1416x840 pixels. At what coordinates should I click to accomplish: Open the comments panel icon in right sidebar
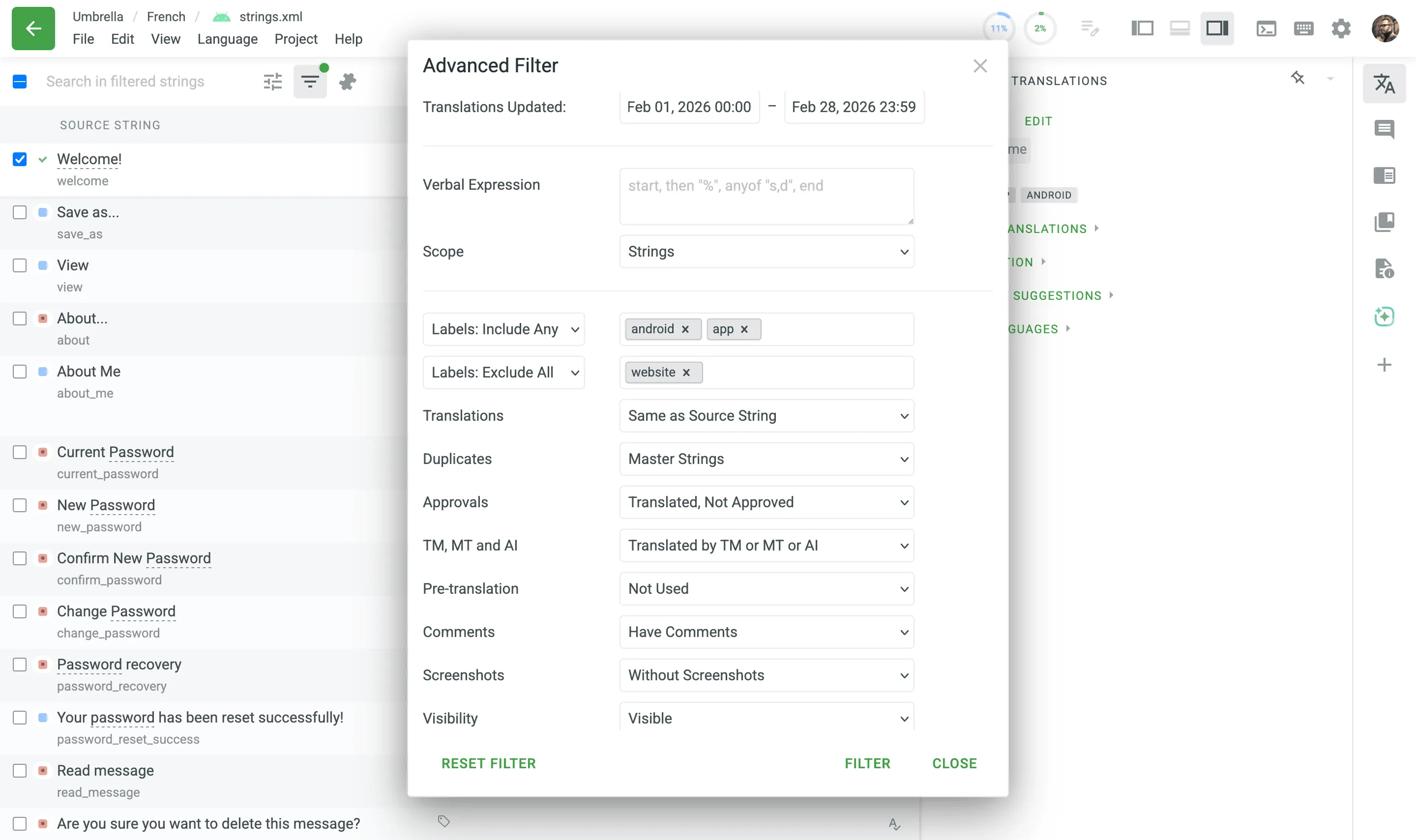point(1384,129)
